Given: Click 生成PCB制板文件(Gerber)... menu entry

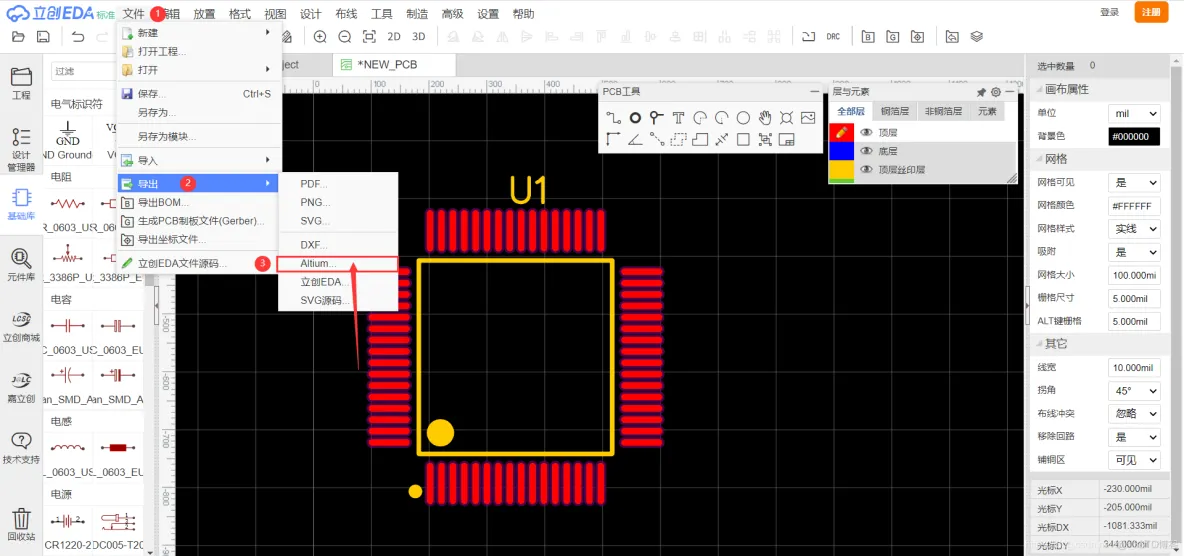Looking at the screenshot, I should [199, 221].
